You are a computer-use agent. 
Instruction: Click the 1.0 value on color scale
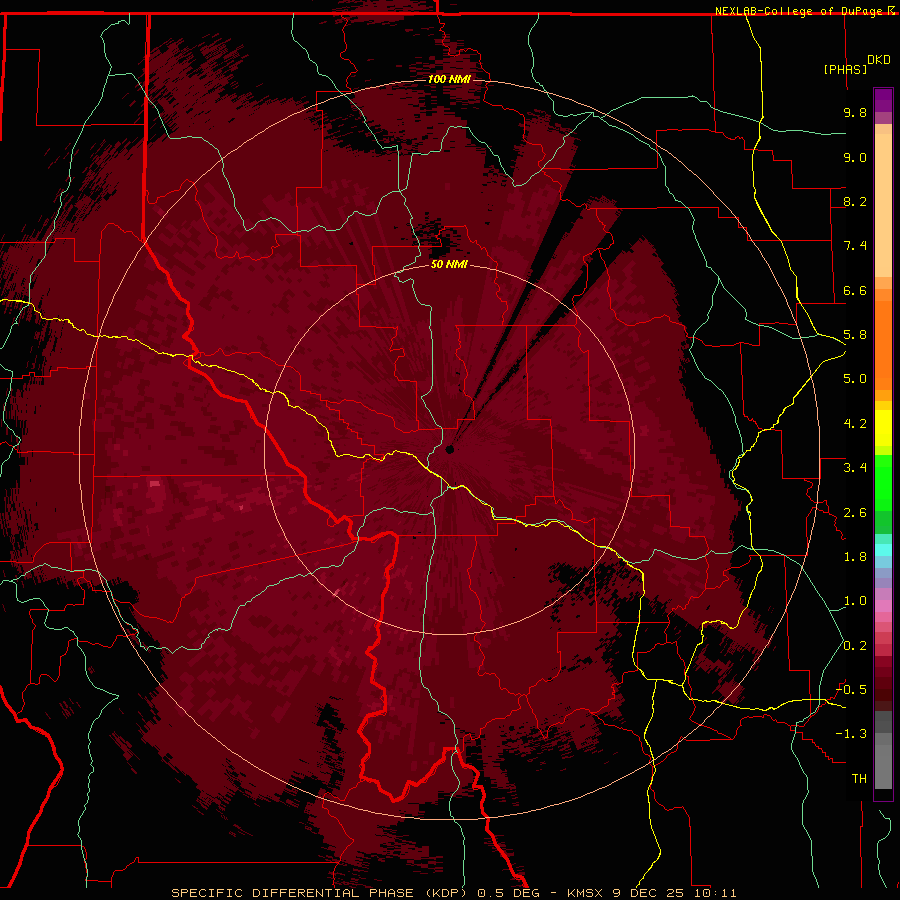pyautogui.click(x=855, y=601)
